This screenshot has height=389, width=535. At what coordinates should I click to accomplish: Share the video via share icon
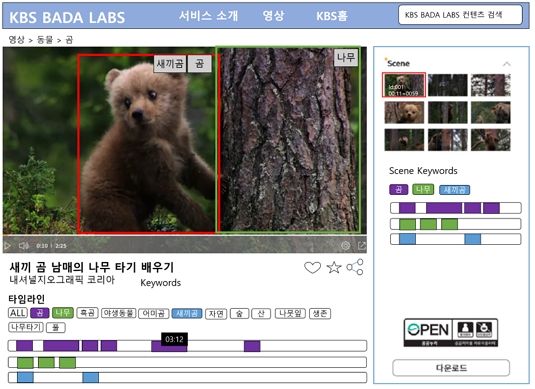click(355, 267)
